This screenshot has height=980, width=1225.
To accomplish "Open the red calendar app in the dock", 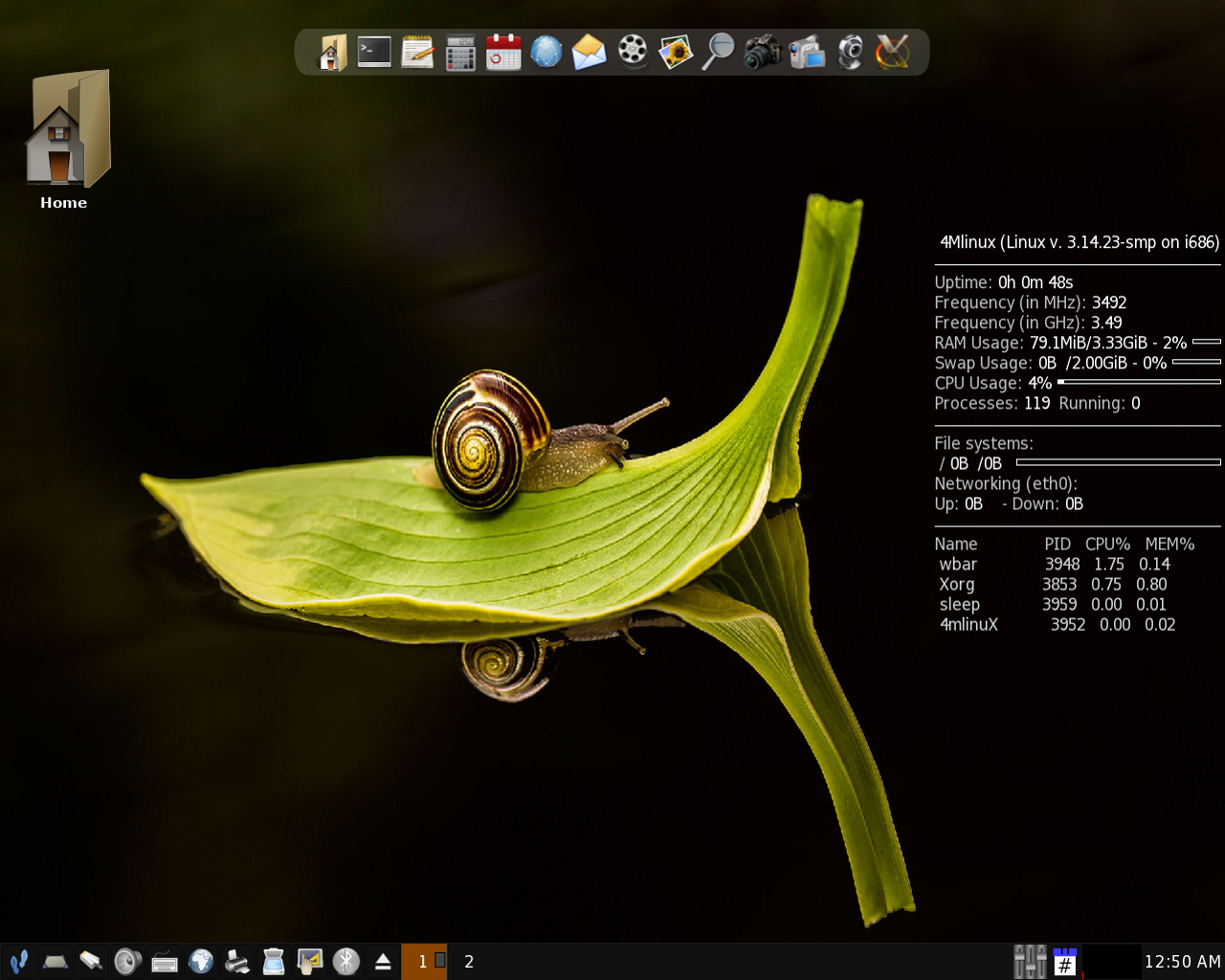I will (503, 52).
